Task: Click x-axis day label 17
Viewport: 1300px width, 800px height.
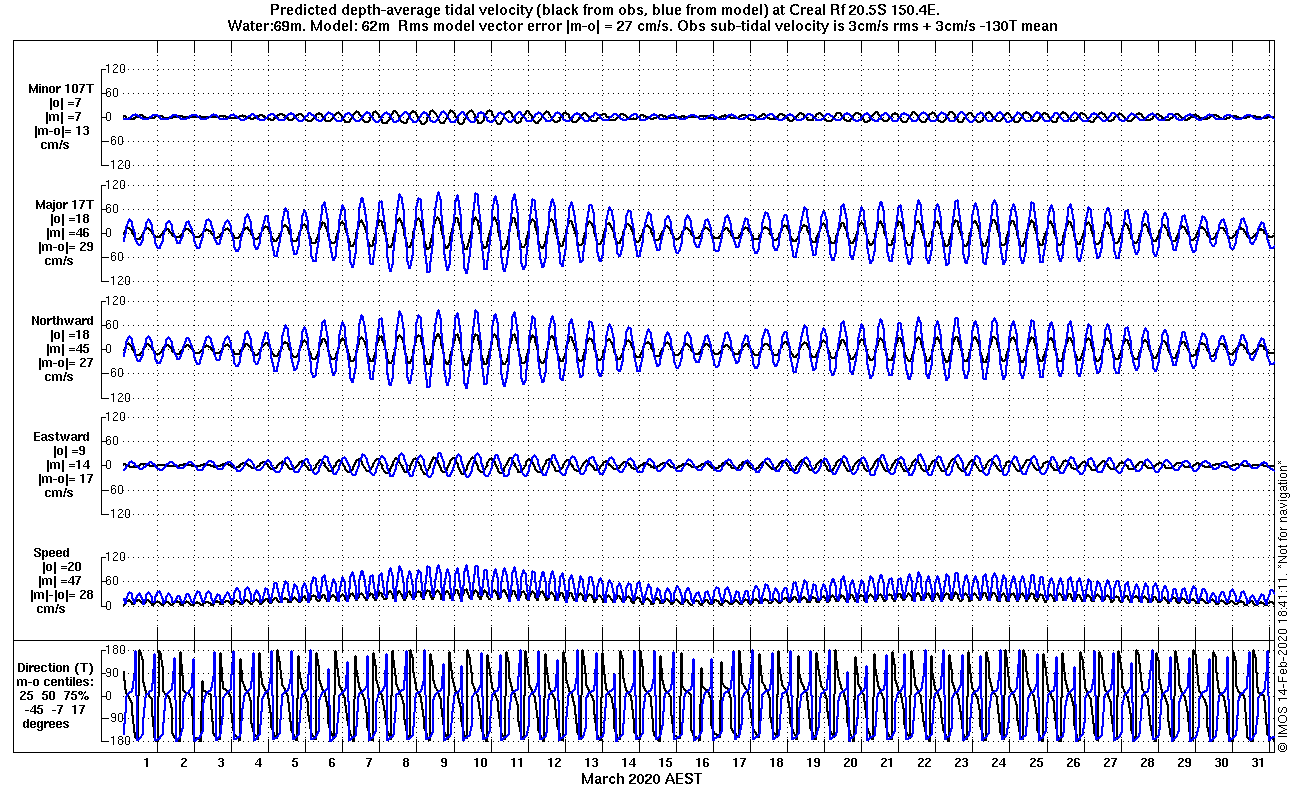Action: coord(738,763)
